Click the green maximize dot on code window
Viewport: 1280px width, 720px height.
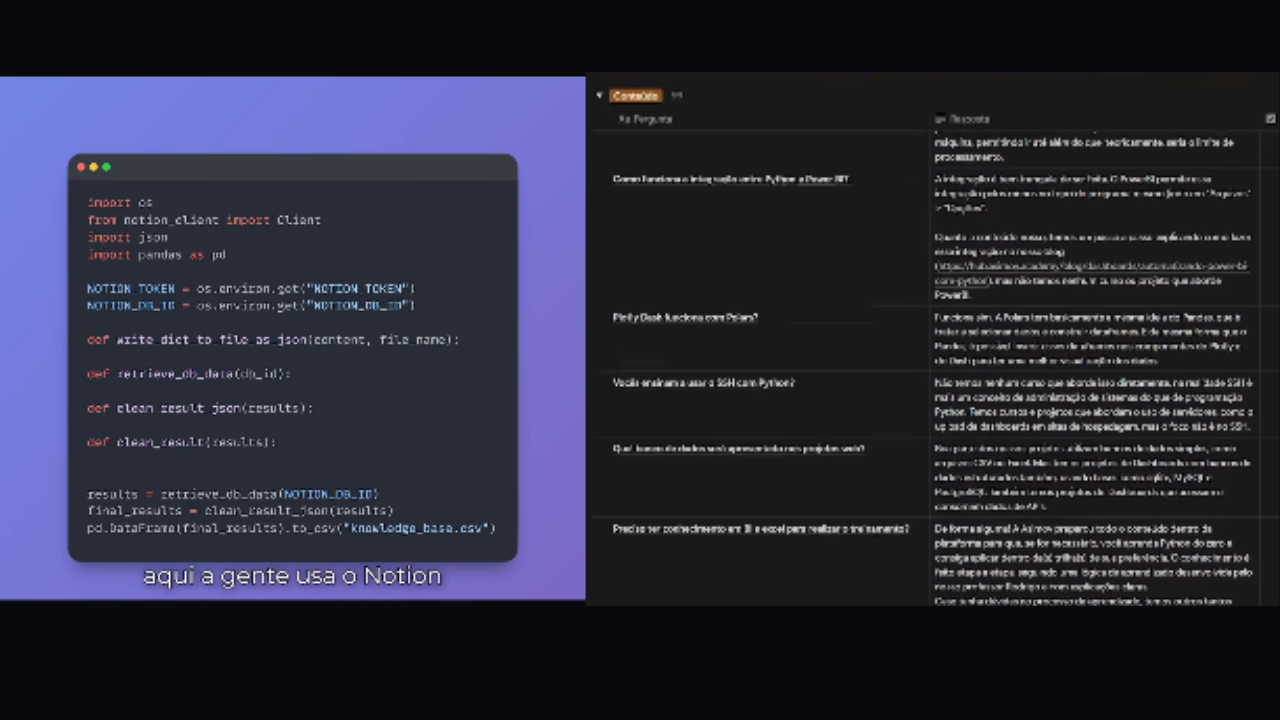pos(106,167)
